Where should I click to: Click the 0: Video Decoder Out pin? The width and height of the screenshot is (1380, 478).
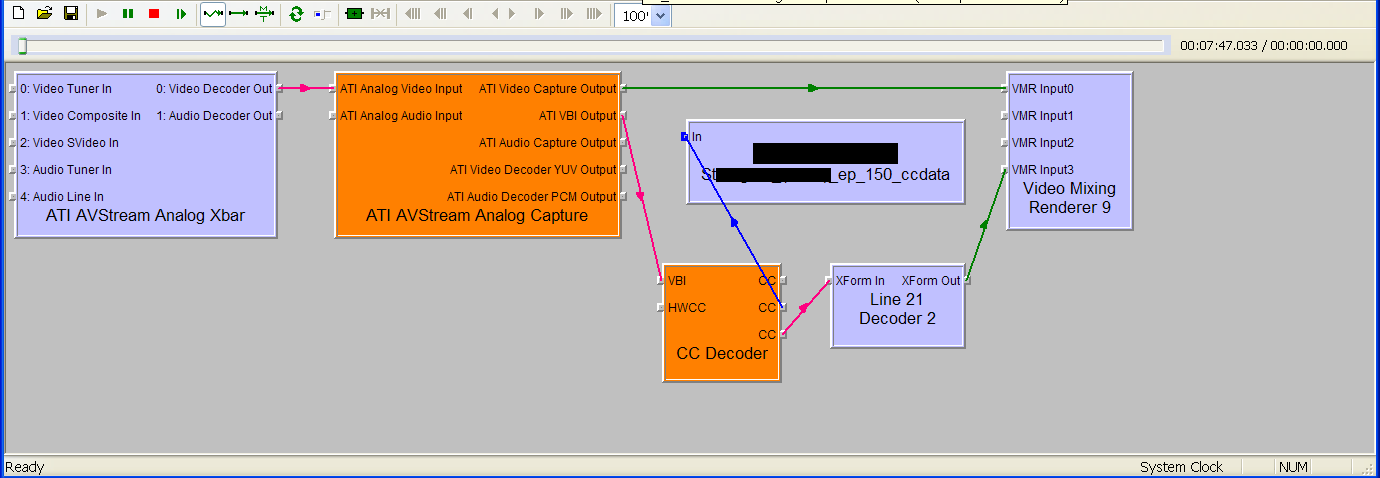214,89
